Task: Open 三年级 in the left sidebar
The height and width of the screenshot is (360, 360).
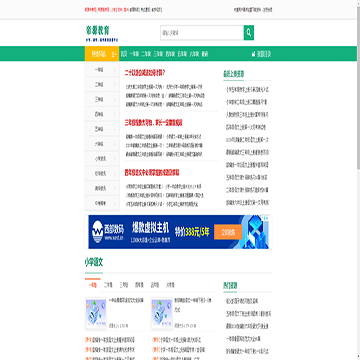Action: pos(102,100)
